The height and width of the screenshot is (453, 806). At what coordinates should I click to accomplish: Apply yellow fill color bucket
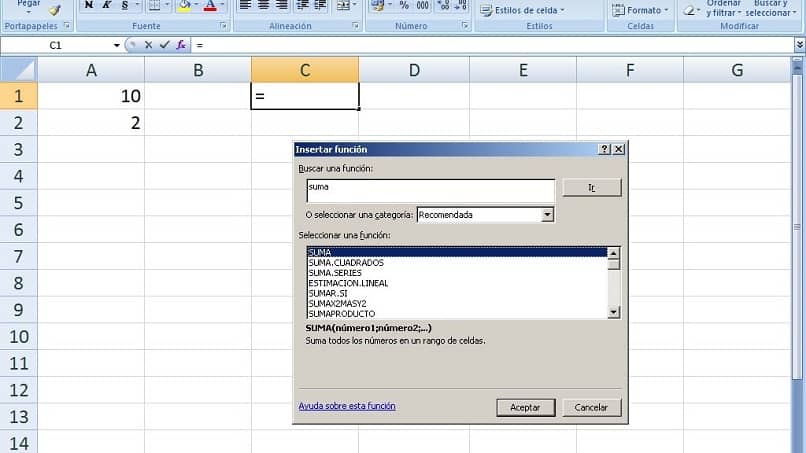point(184,5)
